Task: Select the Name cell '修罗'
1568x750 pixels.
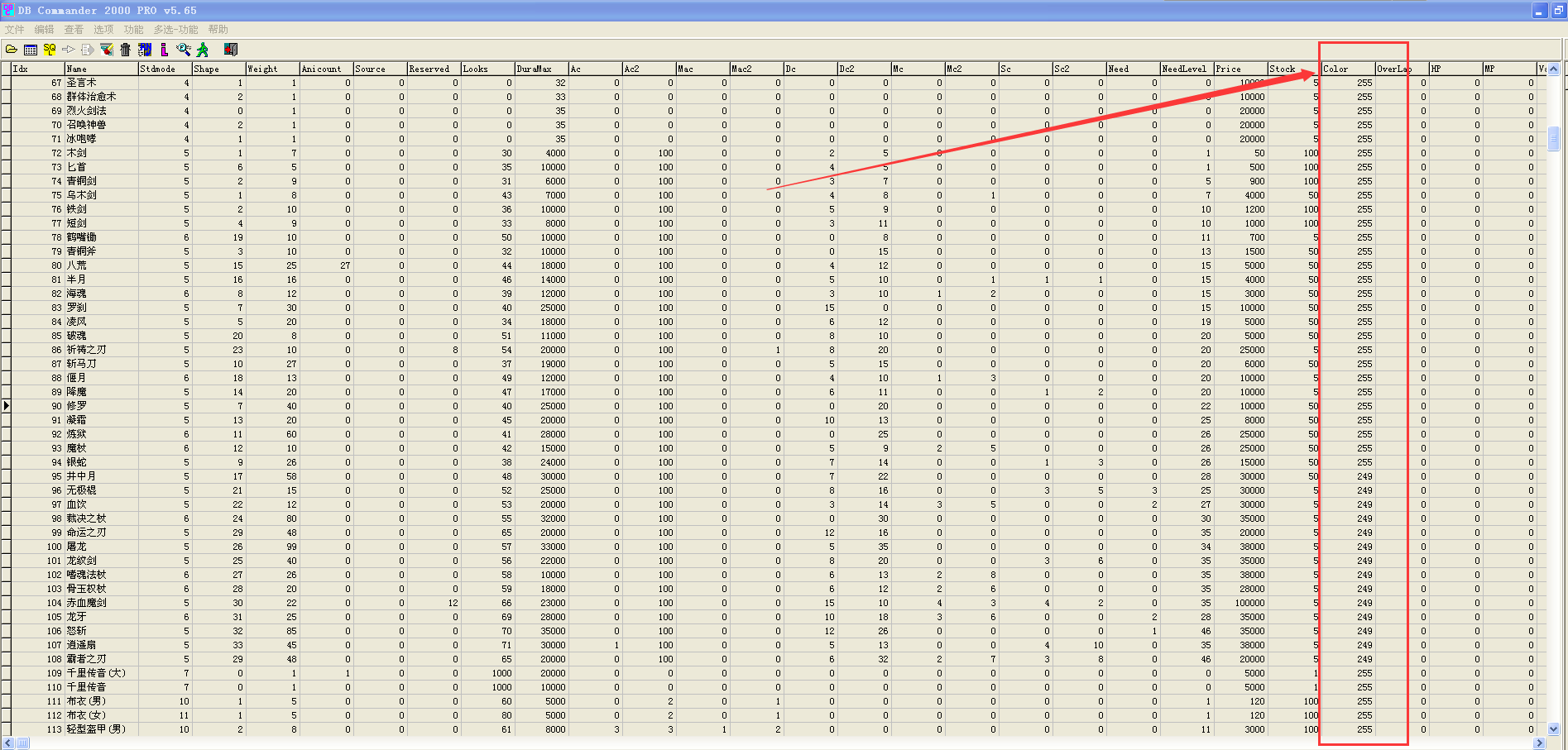Action: pos(102,406)
